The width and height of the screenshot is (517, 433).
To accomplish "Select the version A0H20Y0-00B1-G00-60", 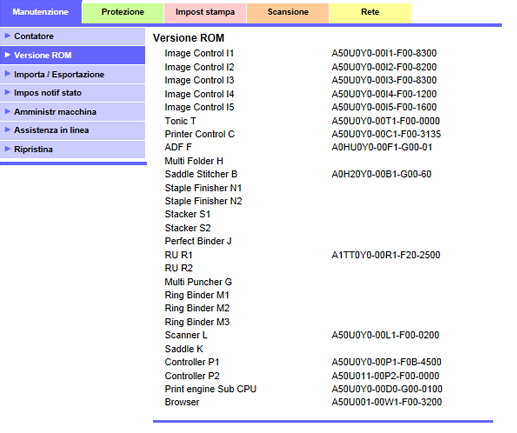I will coord(382,174).
